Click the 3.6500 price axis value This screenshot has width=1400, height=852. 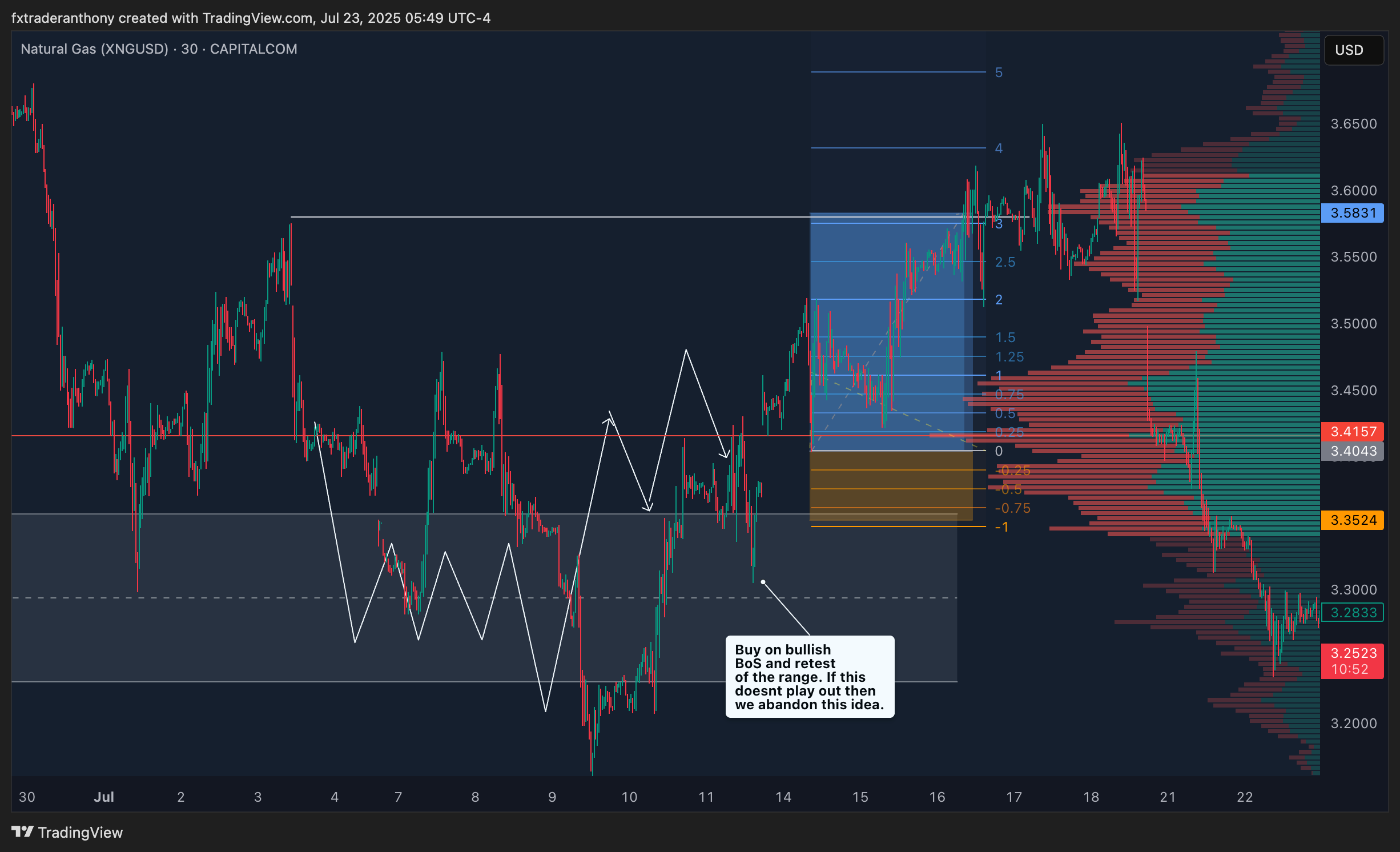(x=1354, y=124)
